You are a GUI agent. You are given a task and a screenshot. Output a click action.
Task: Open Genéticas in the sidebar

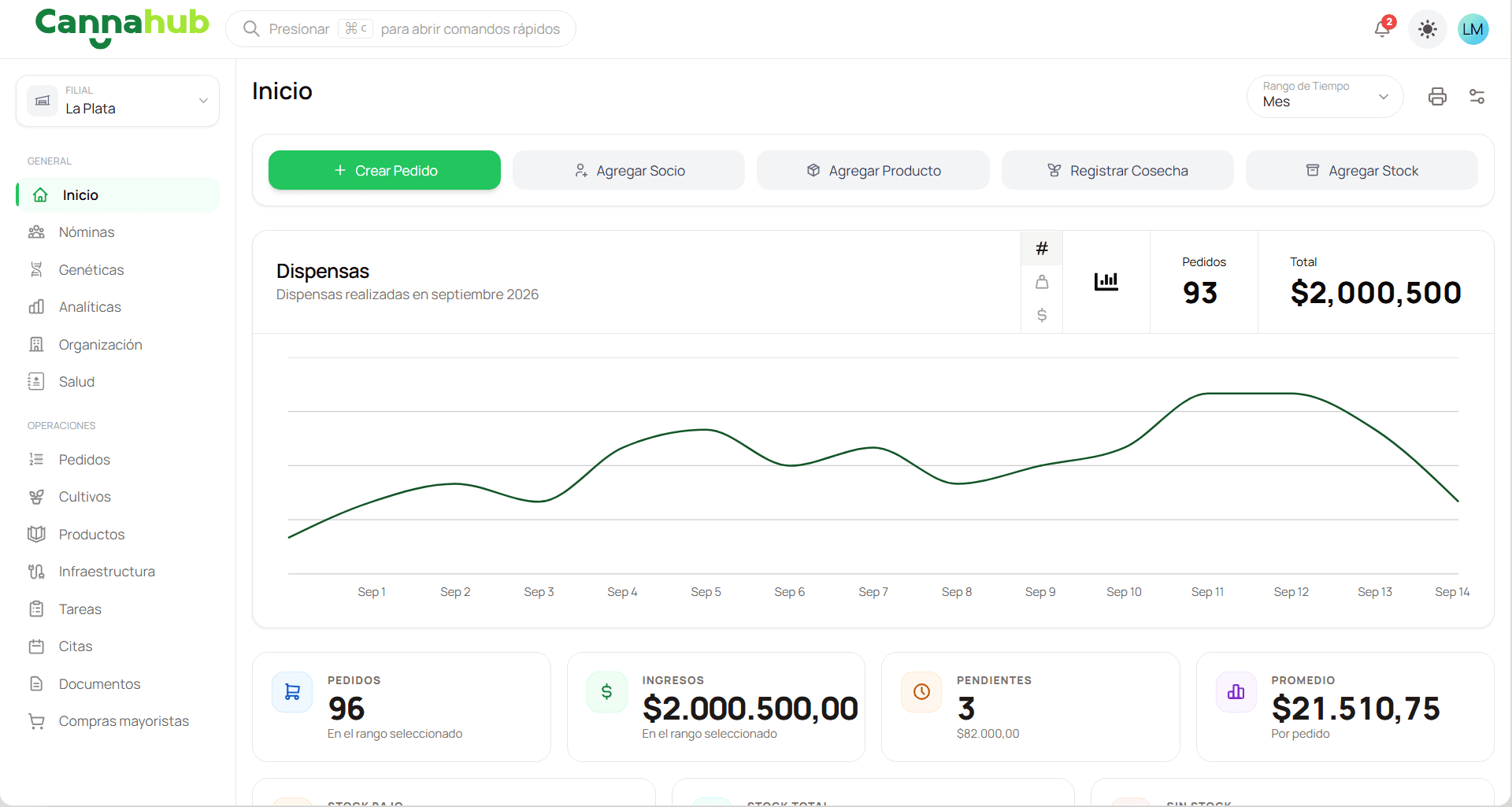[x=117, y=270]
